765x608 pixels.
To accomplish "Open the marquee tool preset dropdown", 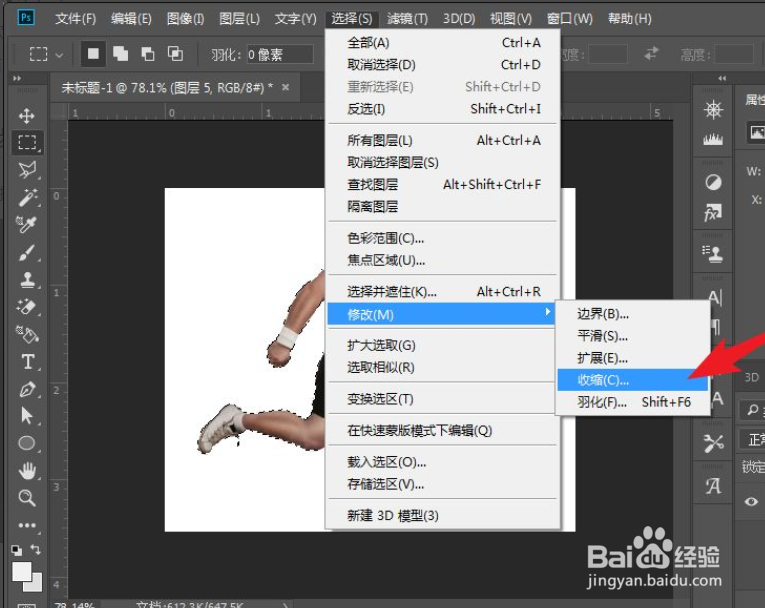I will click(x=59, y=55).
